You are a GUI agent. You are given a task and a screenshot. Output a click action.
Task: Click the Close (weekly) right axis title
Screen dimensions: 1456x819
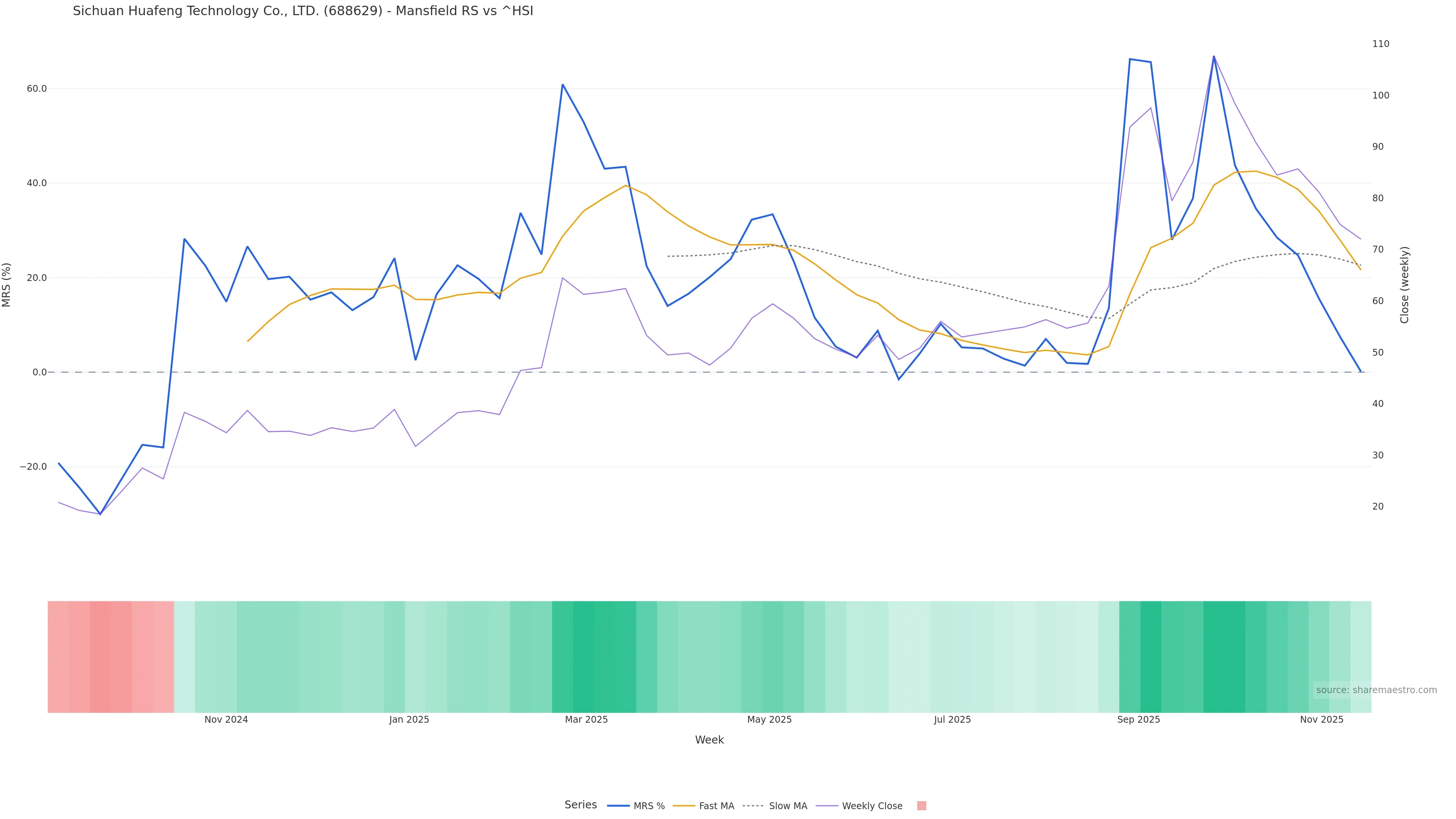click(x=1404, y=285)
